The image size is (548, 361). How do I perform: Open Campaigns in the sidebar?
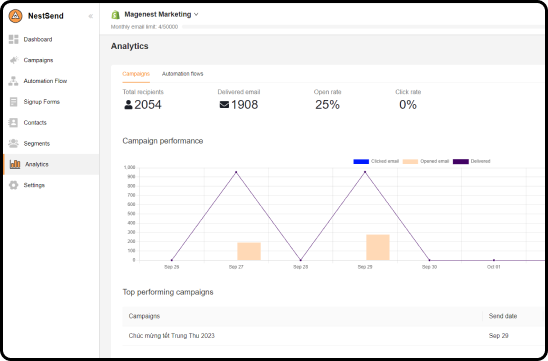coord(38,60)
